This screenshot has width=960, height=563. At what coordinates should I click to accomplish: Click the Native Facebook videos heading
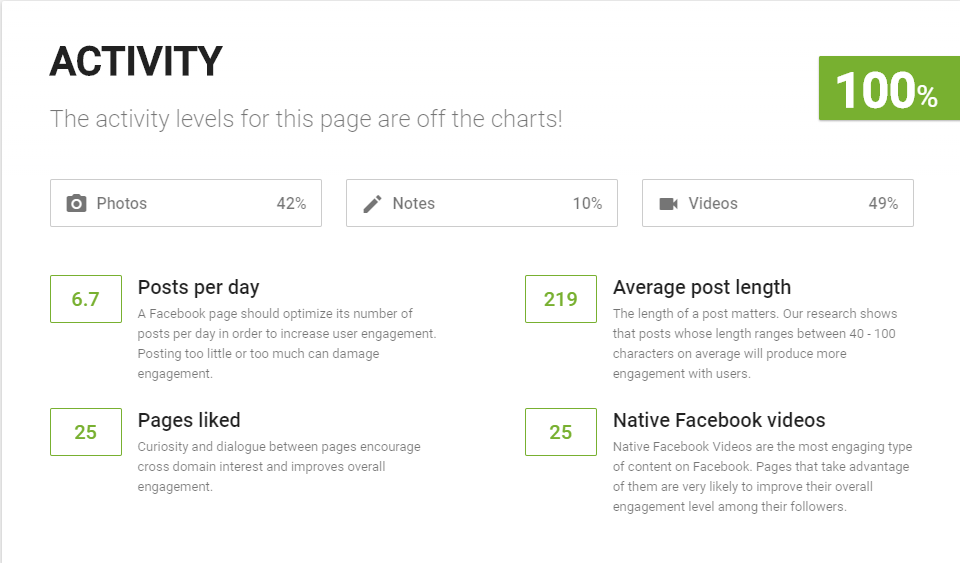click(x=719, y=420)
